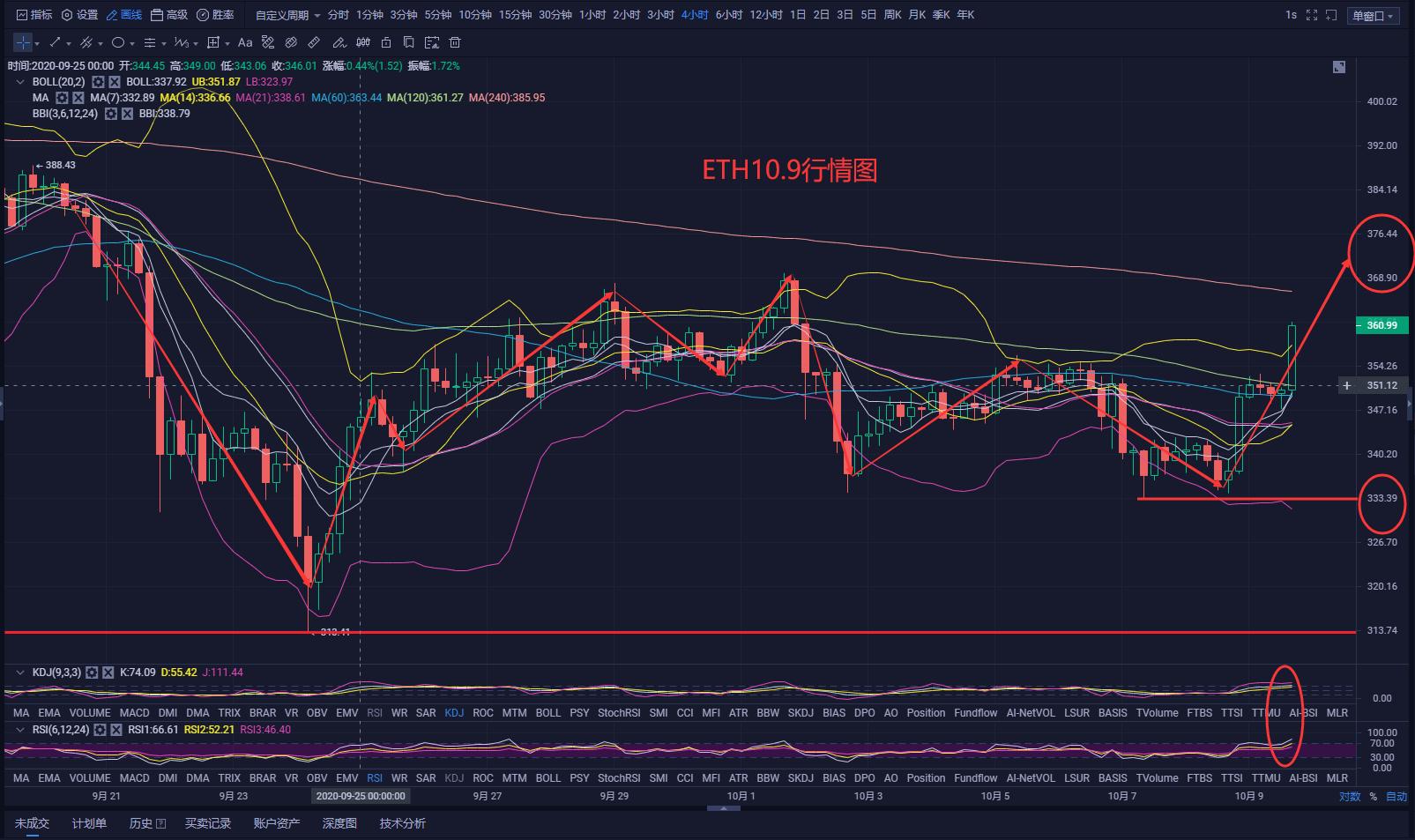Switch to the 技术分析 tab

pos(403,823)
